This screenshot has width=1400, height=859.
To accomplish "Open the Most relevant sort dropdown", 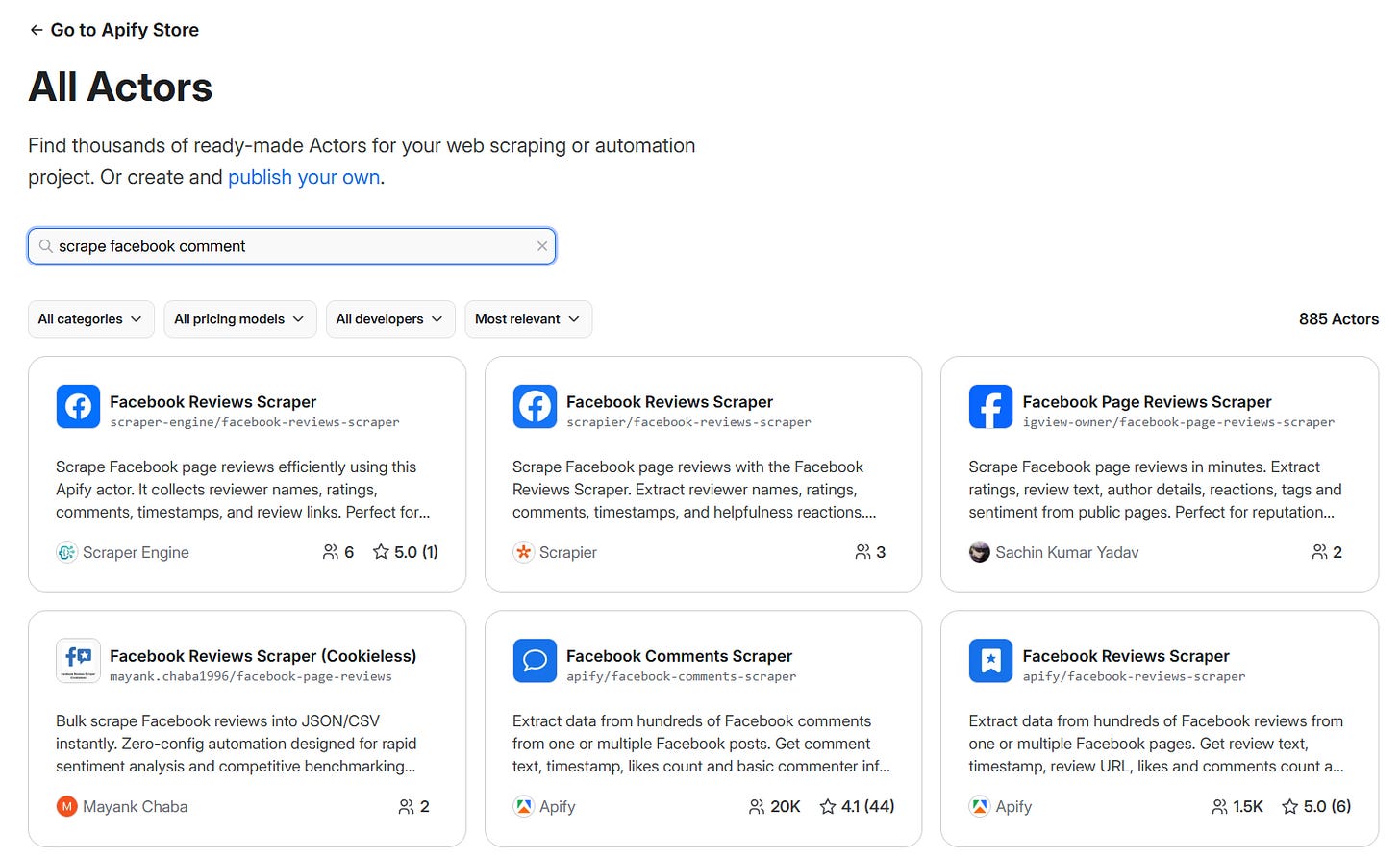I will (528, 319).
